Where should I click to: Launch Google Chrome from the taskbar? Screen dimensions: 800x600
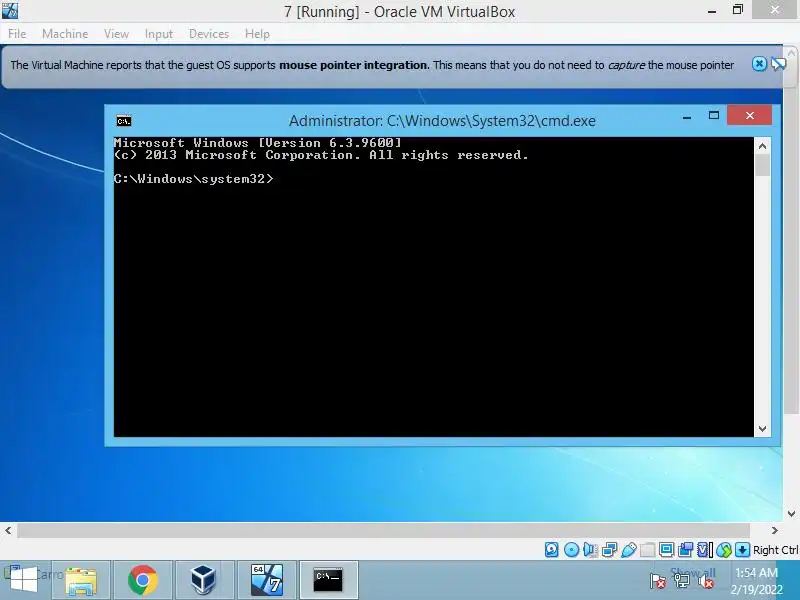pos(142,580)
